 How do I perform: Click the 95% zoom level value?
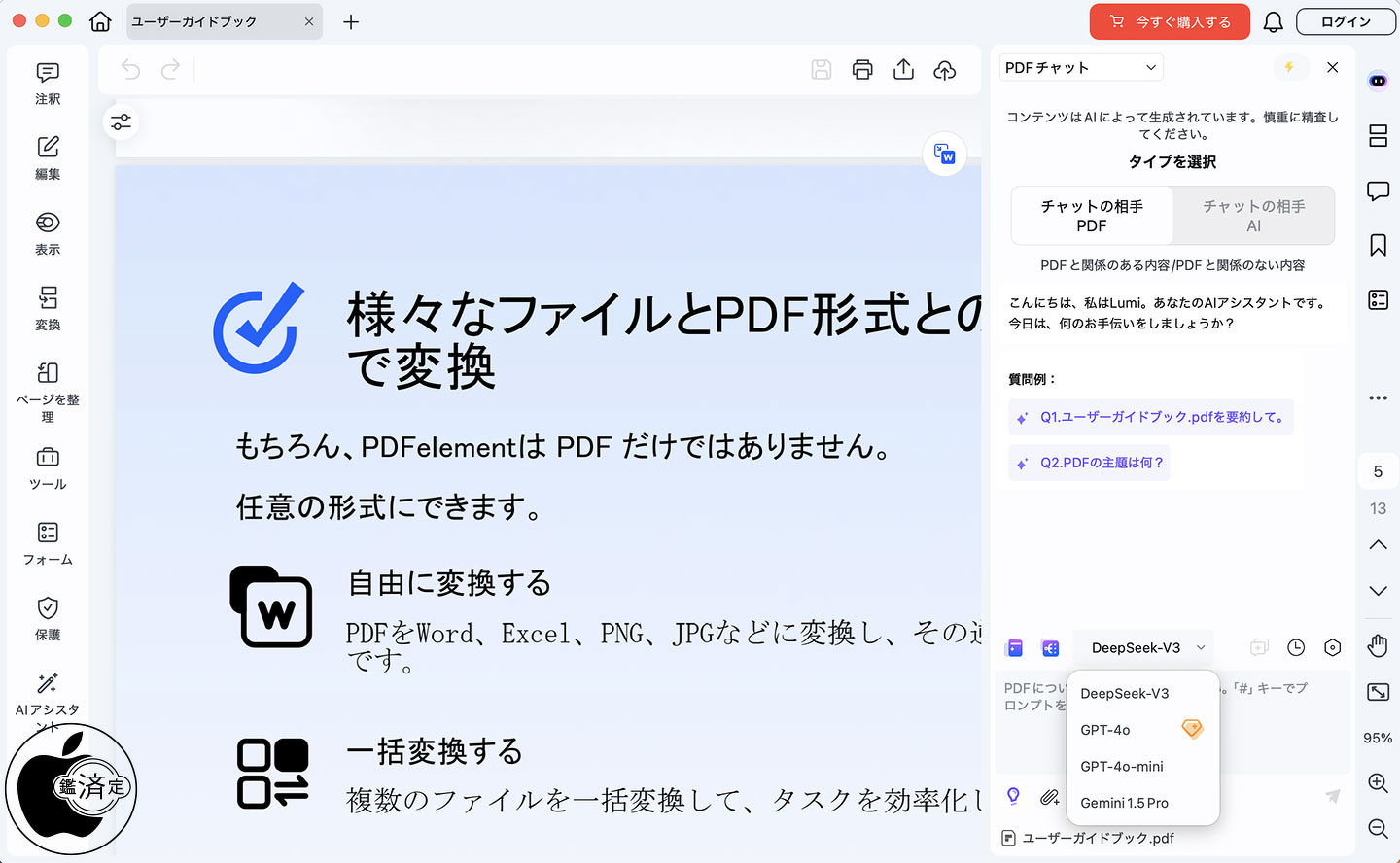point(1378,738)
